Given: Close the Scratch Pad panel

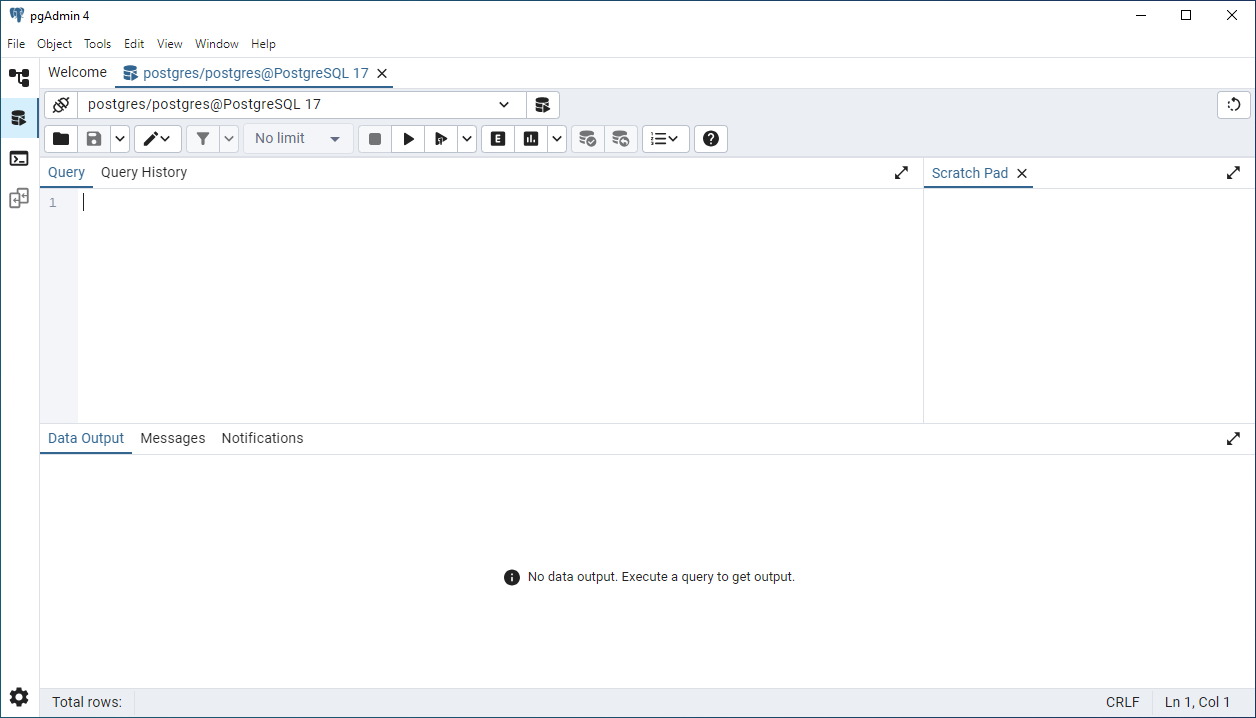Looking at the screenshot, I should tap(1022, 173).
